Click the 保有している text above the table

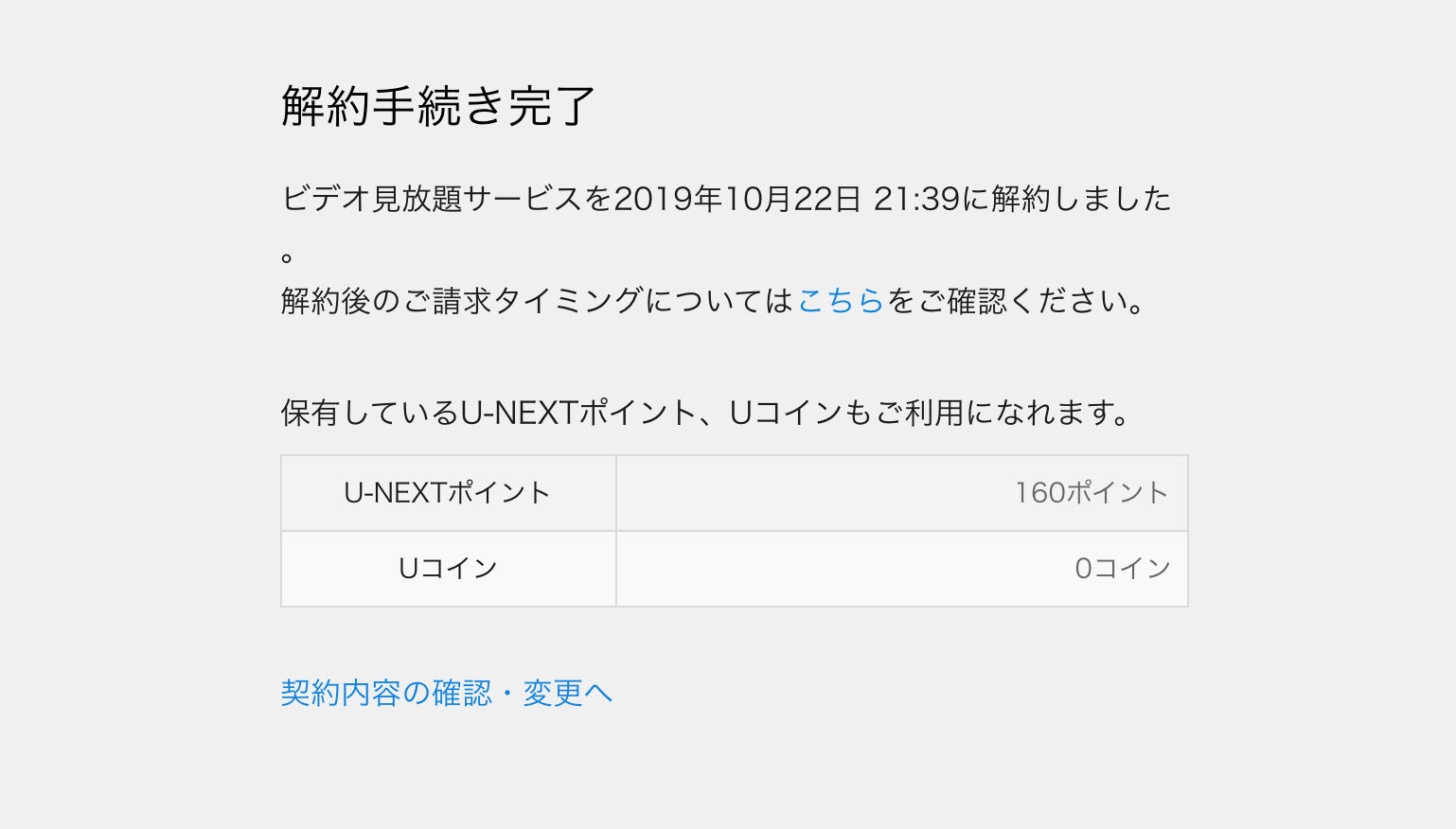point(370,413)
